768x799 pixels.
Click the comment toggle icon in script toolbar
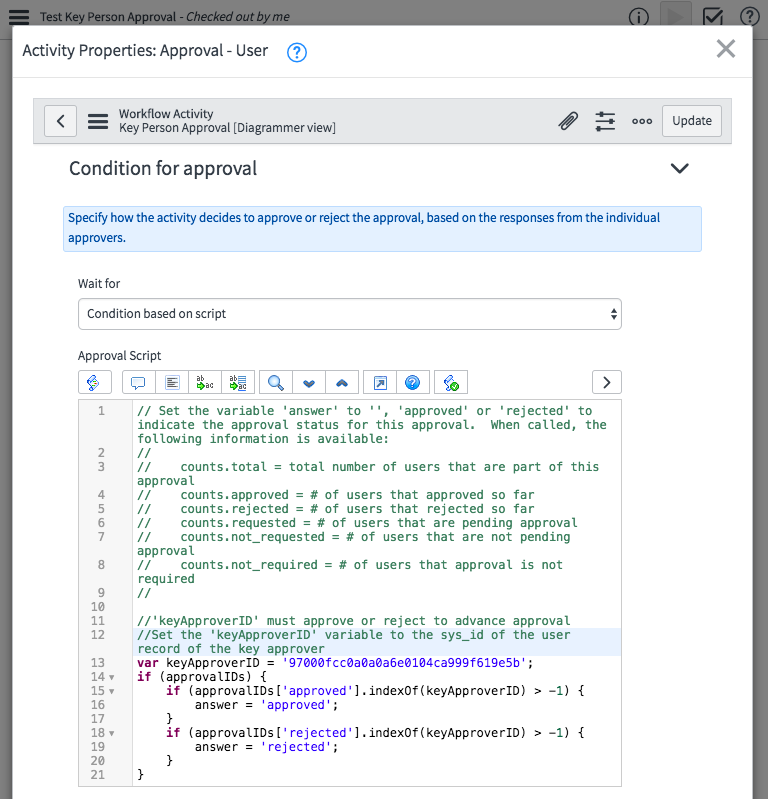click(x=139, y=382)
